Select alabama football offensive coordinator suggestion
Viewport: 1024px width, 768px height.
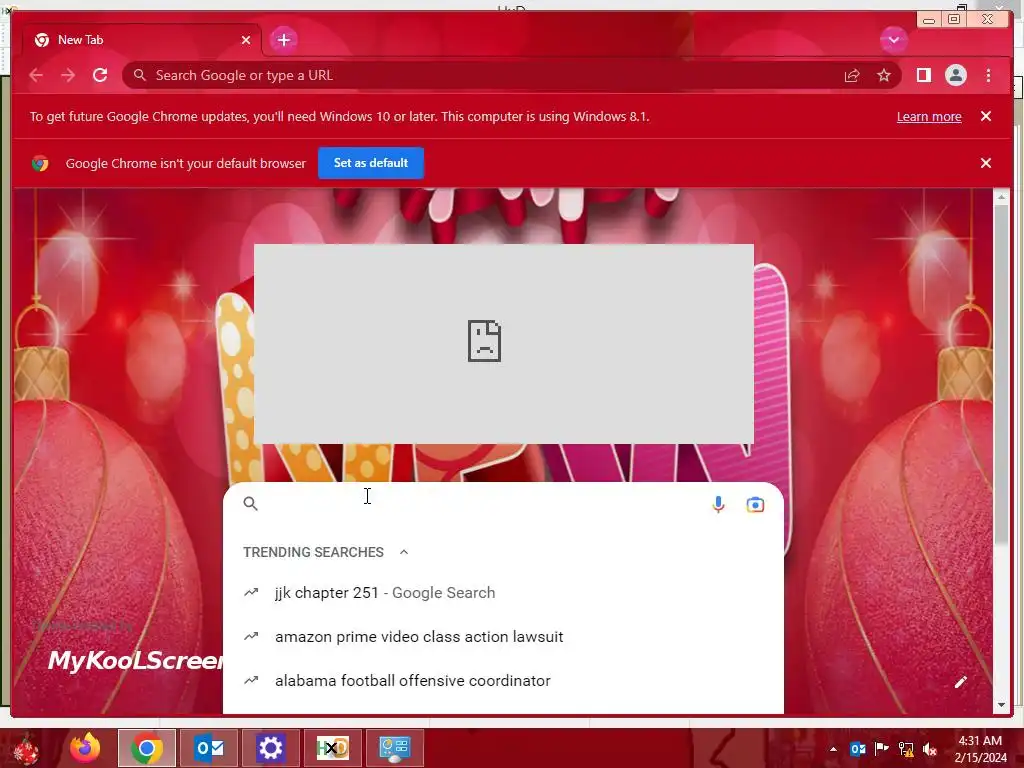tap(503, 680)
